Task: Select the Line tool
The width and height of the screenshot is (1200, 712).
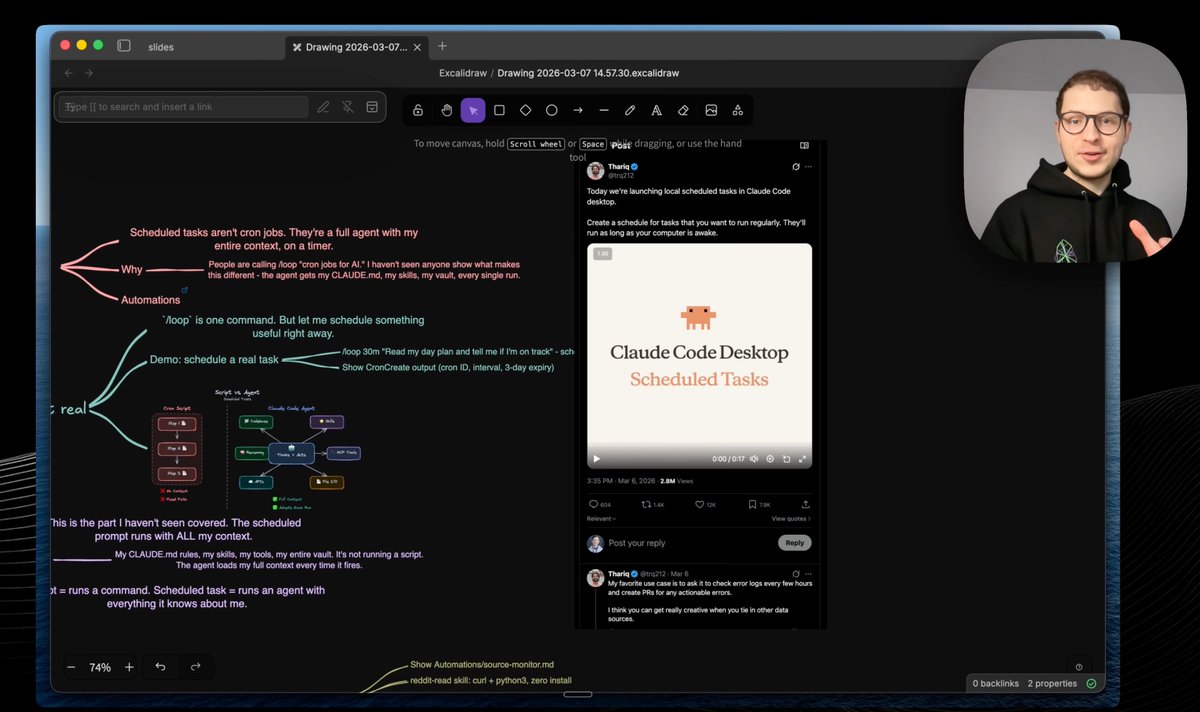Action: point(604,110)
